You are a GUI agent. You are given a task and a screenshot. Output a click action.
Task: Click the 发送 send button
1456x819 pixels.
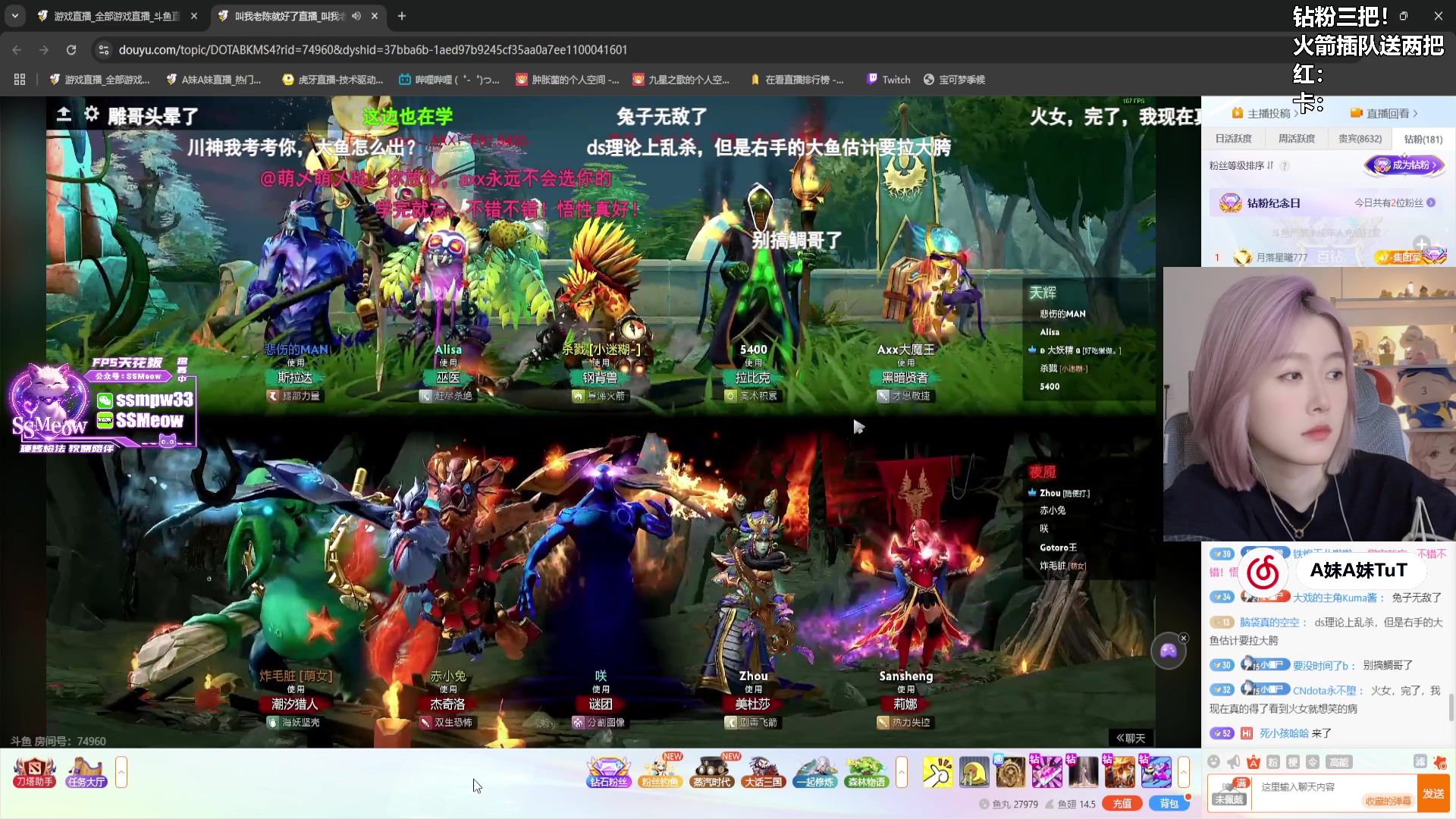click(x=1433, y=793)
